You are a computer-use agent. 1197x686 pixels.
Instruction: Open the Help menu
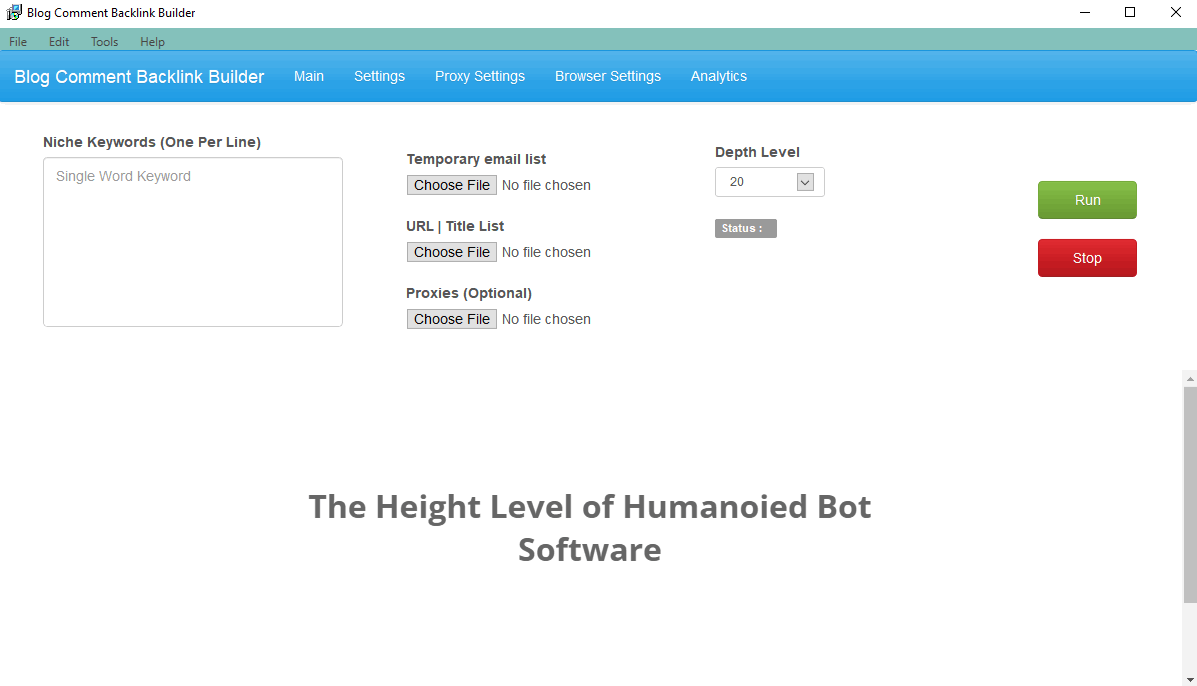(x=152, y=41)
